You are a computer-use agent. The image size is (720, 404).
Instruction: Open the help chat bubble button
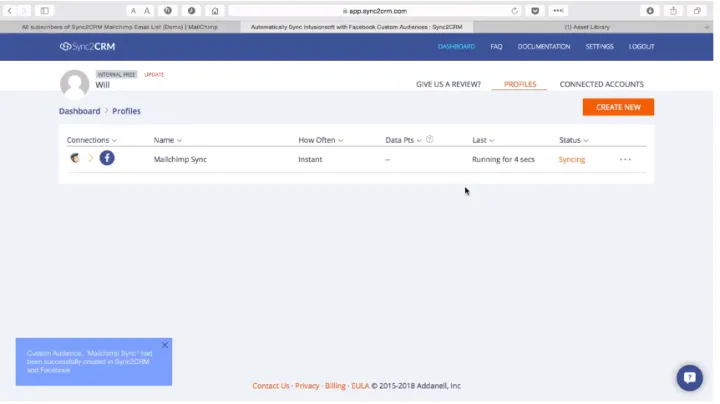pyautogui.click(x=689, y=378)
